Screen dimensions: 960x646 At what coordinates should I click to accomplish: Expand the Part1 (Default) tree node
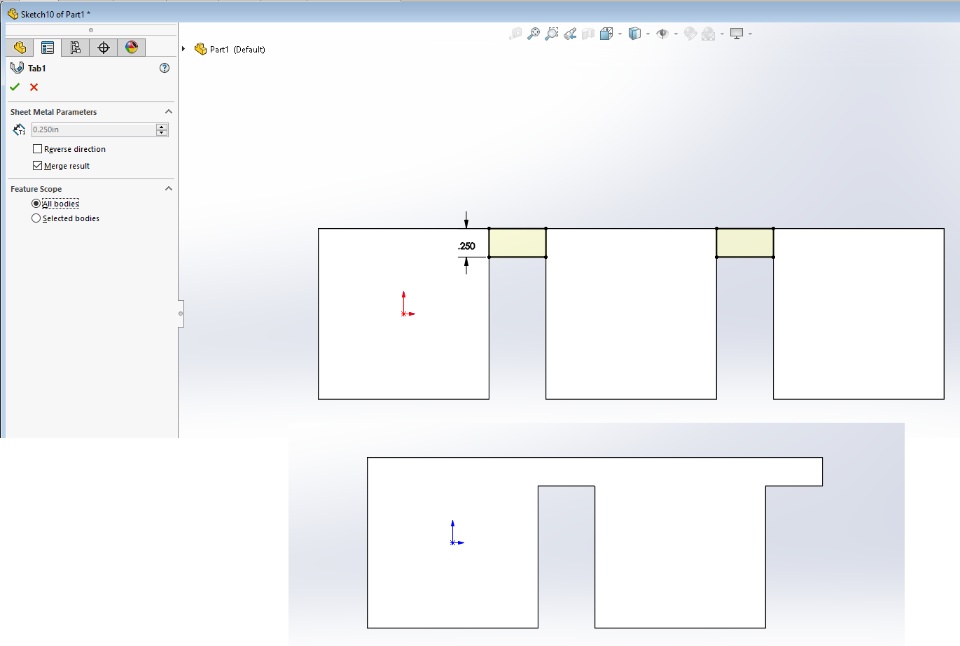click(x=183, y=48)
